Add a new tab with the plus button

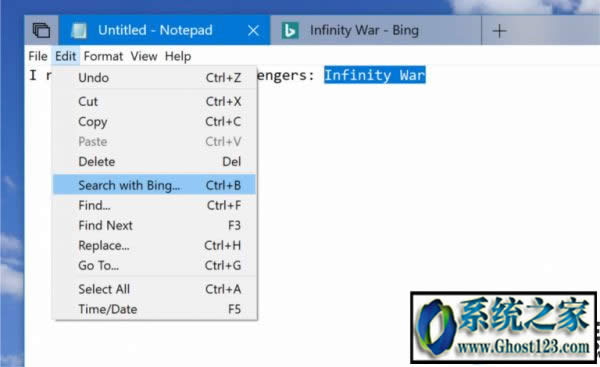(x=499, y=31)
